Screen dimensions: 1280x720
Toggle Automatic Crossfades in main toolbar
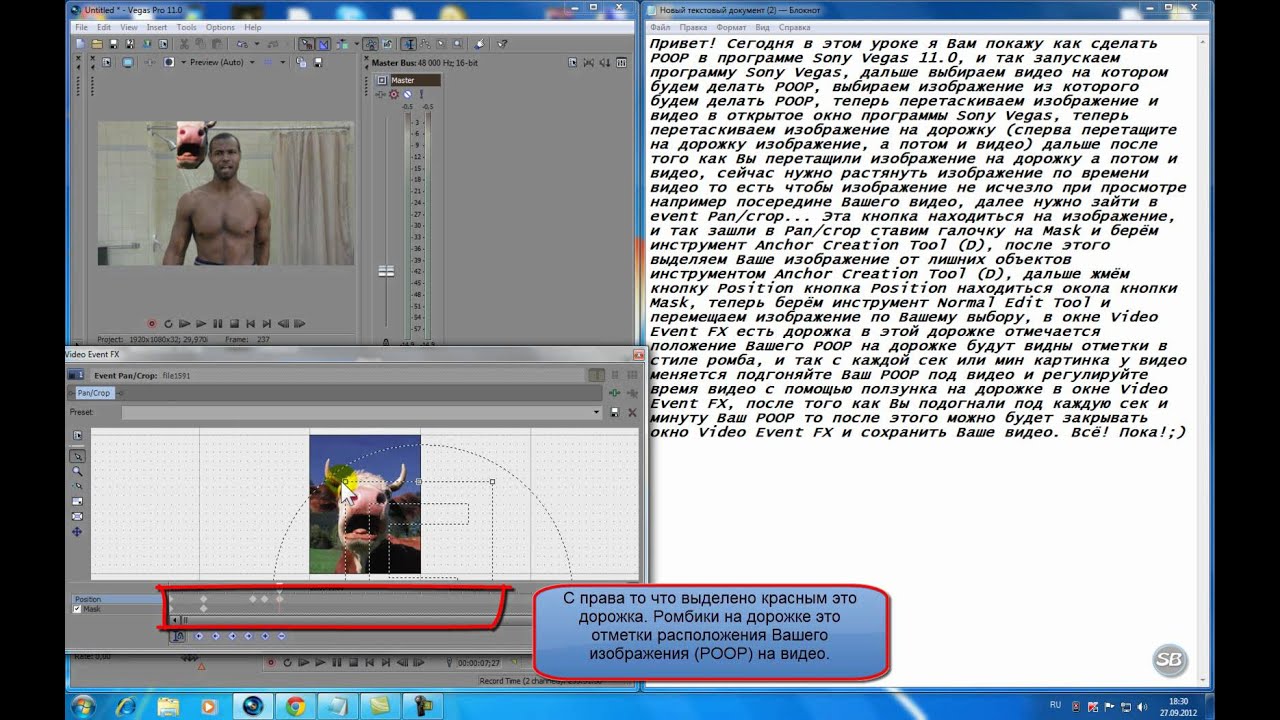(x=323, y=44)
